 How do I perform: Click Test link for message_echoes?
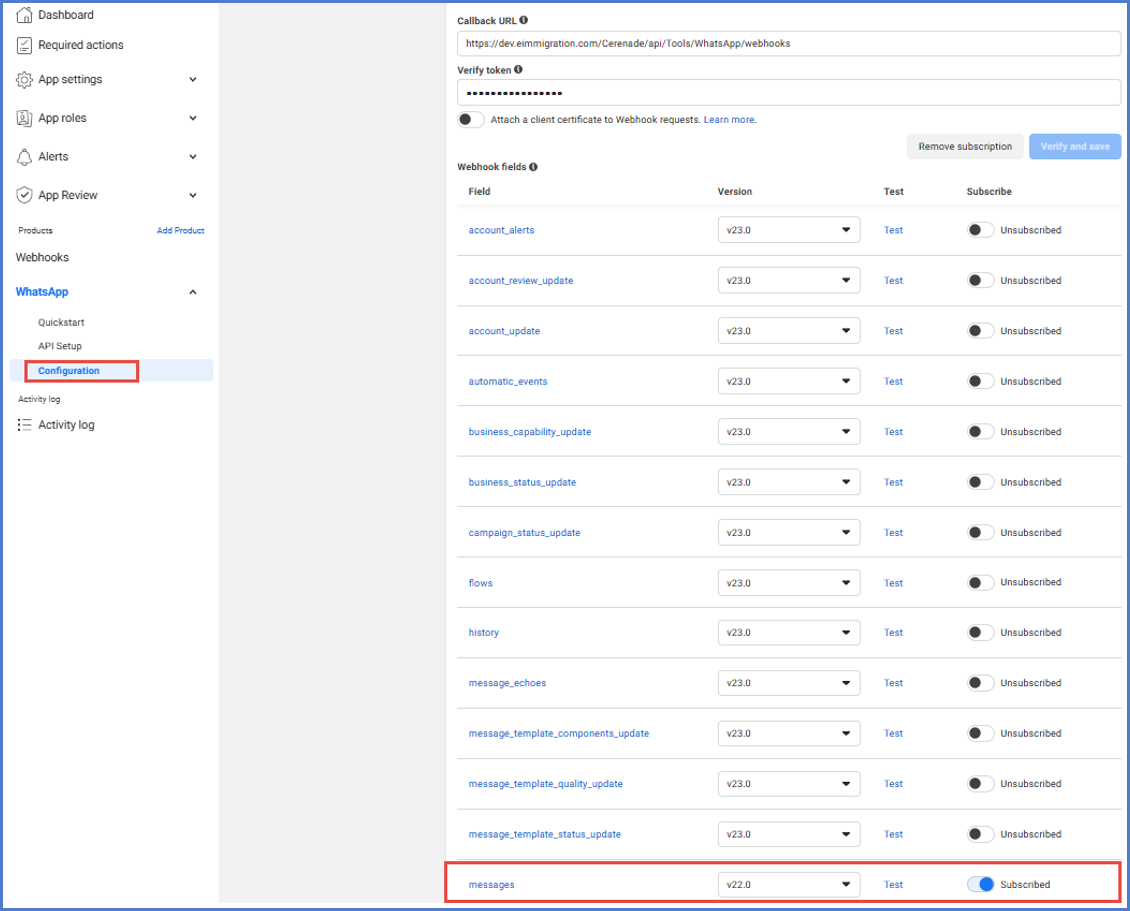point(893,683)
